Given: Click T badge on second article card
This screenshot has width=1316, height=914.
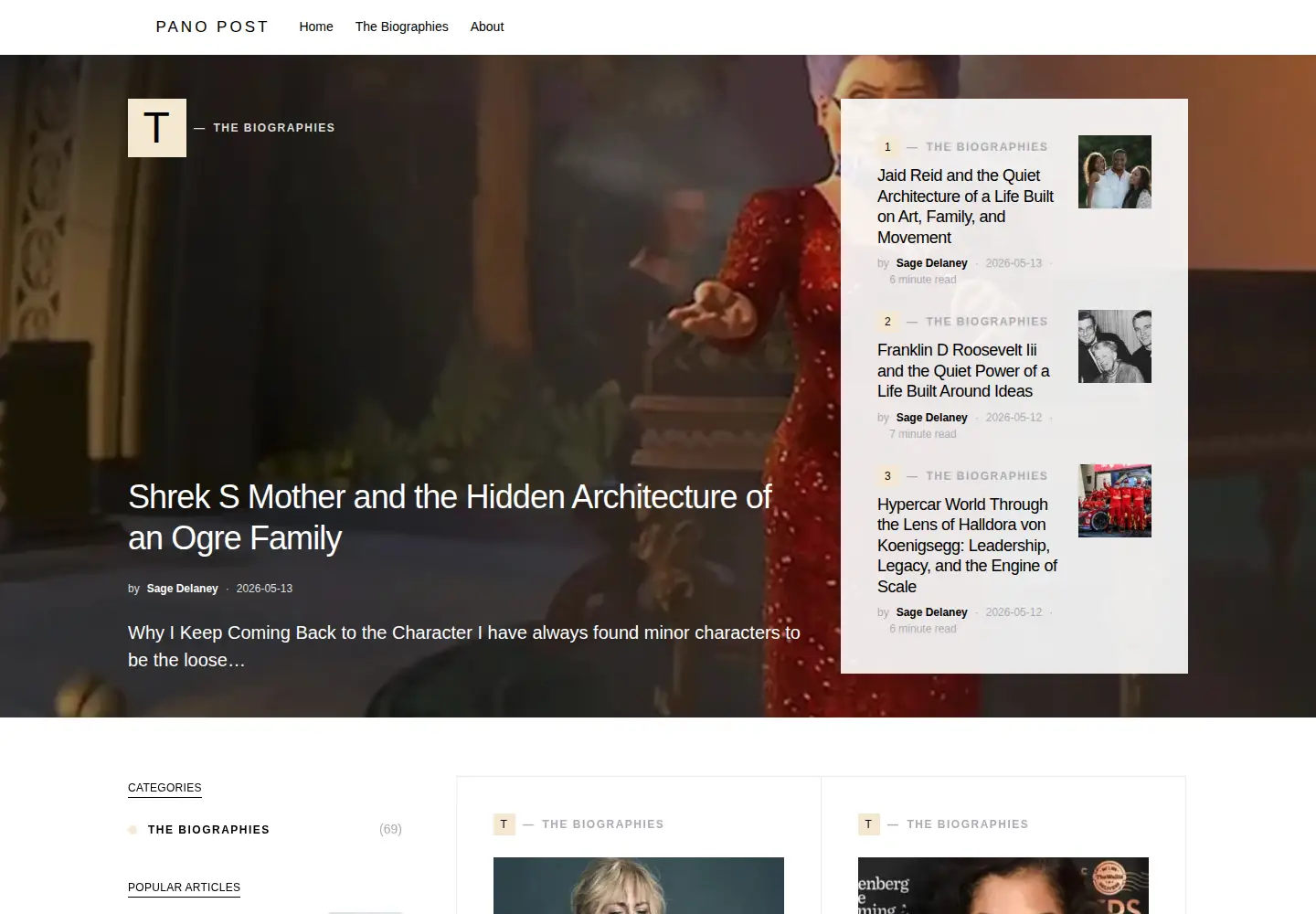Looking at the screenshot, I should tap(868, 824).
